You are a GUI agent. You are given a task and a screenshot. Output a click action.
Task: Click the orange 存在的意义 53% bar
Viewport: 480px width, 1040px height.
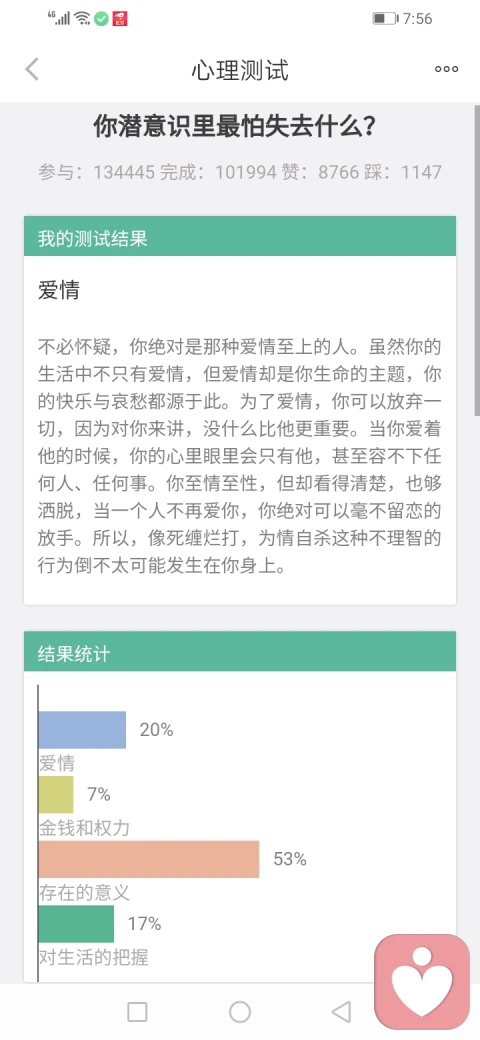tap(149, 860)
